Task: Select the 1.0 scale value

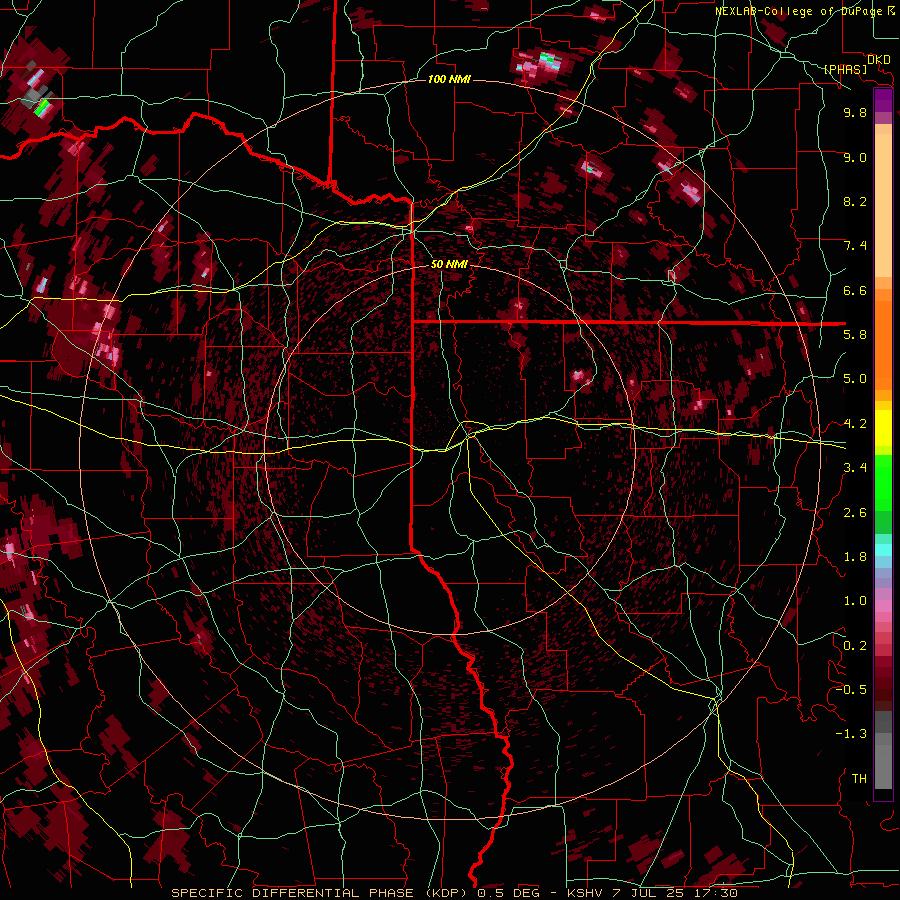Action: (855, 601)
